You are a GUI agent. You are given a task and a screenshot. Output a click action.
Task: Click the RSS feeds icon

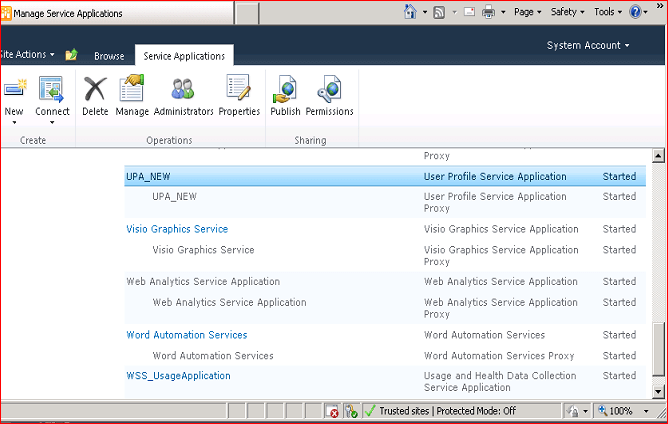click(439, 12)
